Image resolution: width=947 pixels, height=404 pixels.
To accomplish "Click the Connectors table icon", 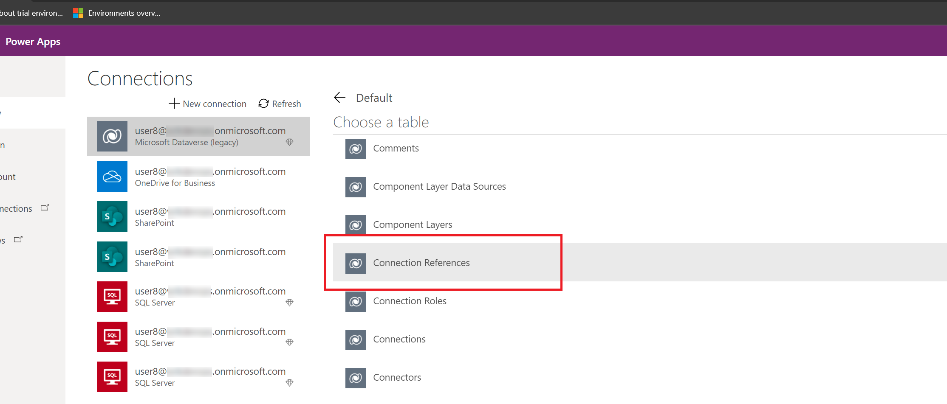I will tap(356, 378).
